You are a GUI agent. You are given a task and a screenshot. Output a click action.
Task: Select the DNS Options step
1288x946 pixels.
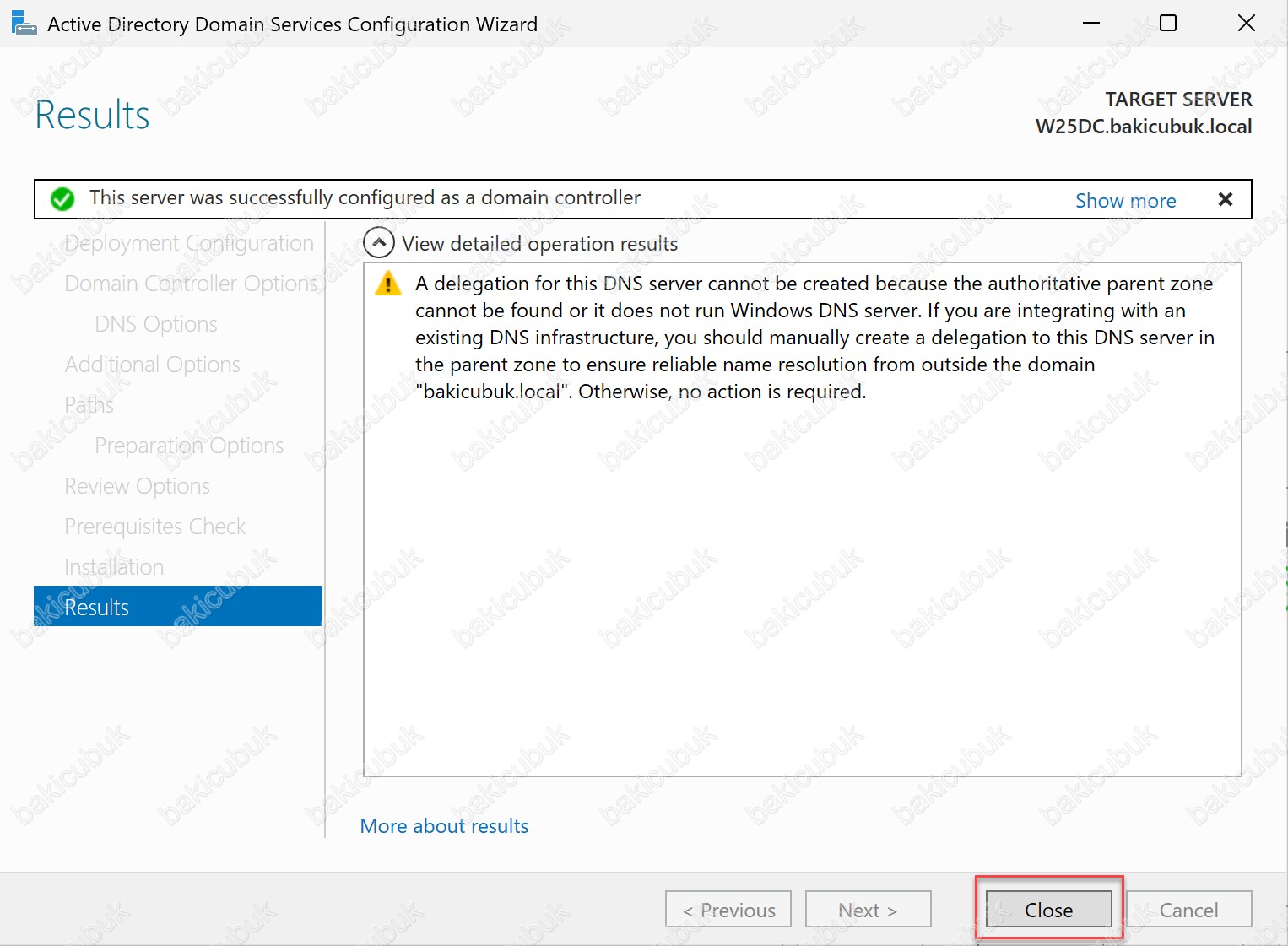pos(156,324)
